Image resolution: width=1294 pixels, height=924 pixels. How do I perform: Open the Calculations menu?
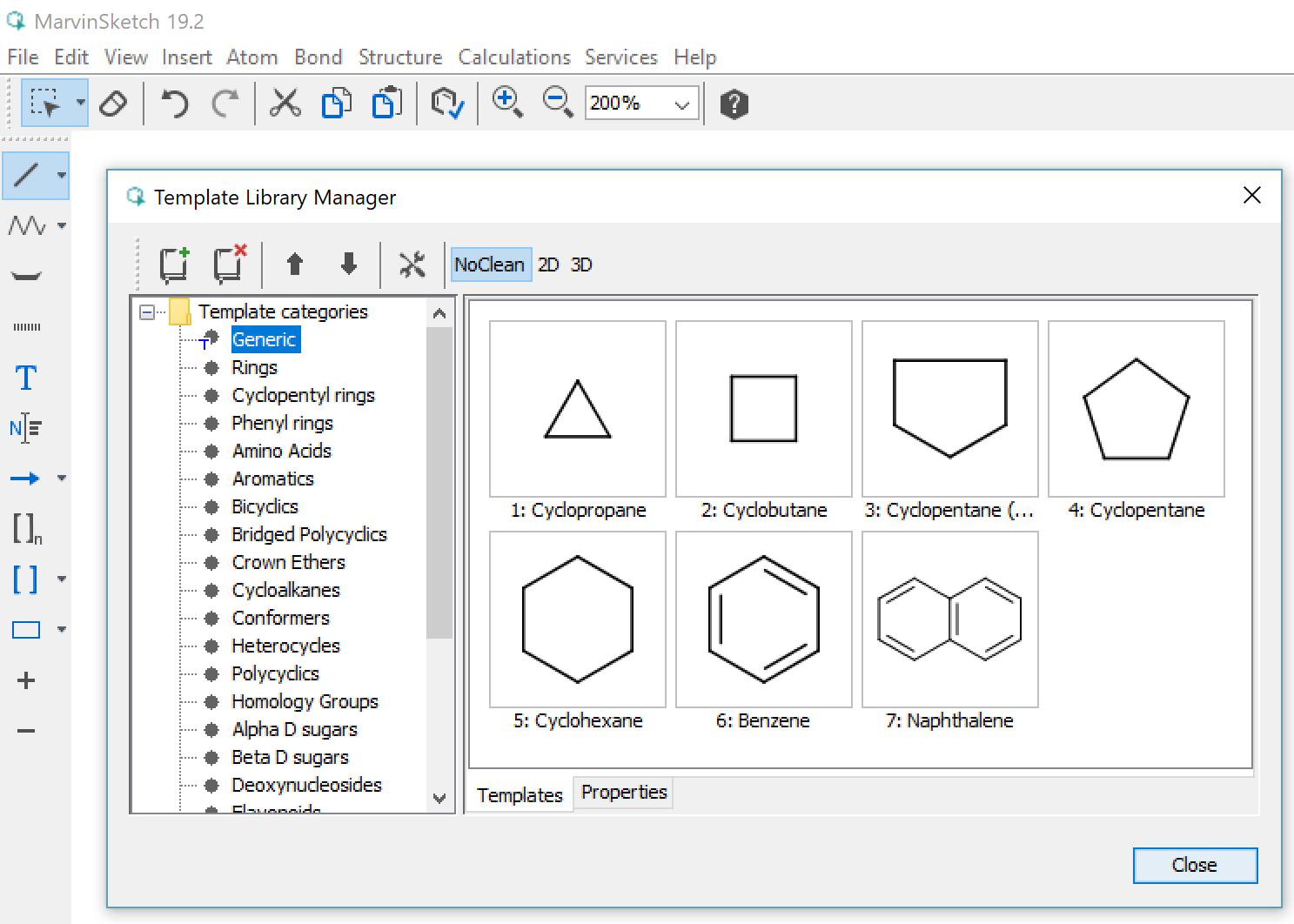click(x=514, y=57)
